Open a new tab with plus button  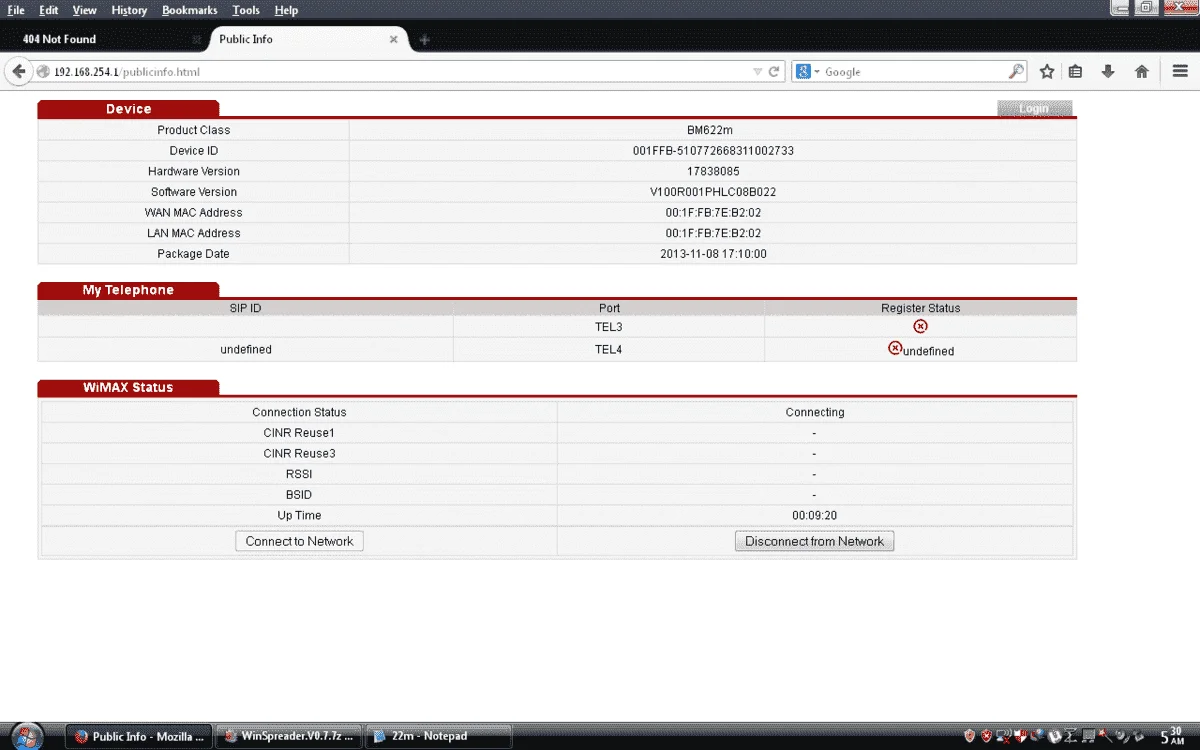(x=424, y=39)
